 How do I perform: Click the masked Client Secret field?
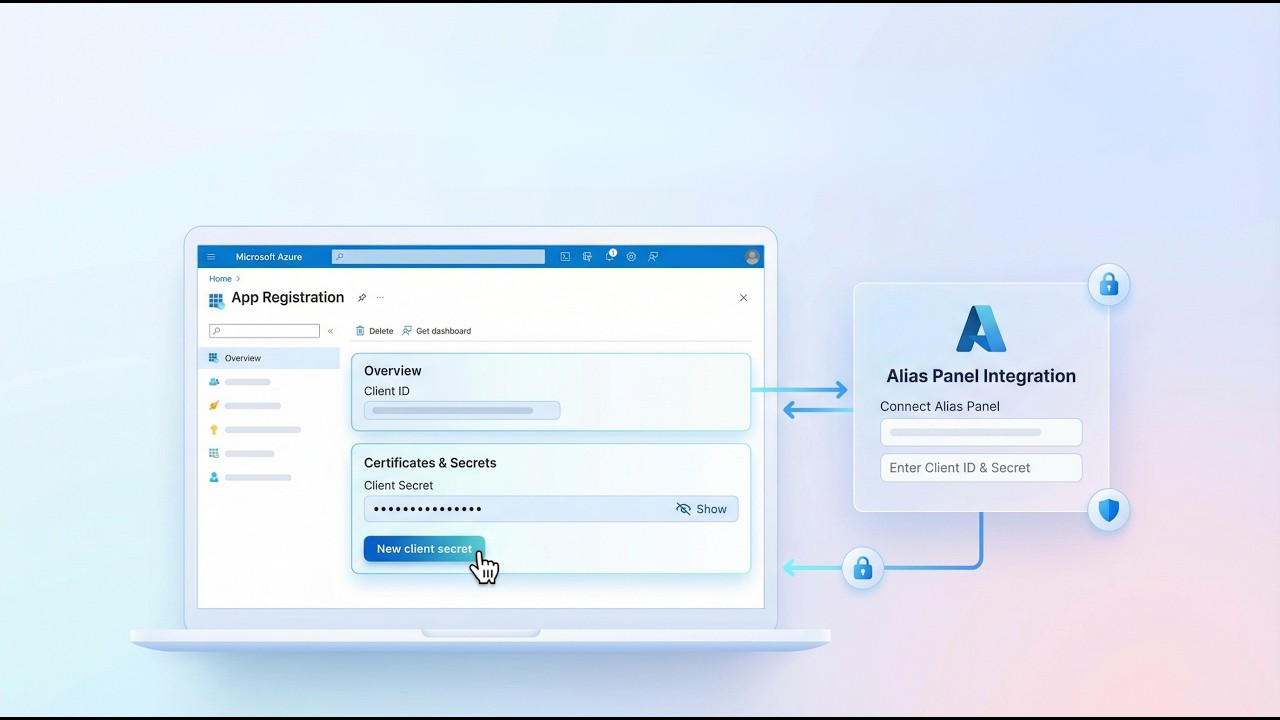coord(551,509)
